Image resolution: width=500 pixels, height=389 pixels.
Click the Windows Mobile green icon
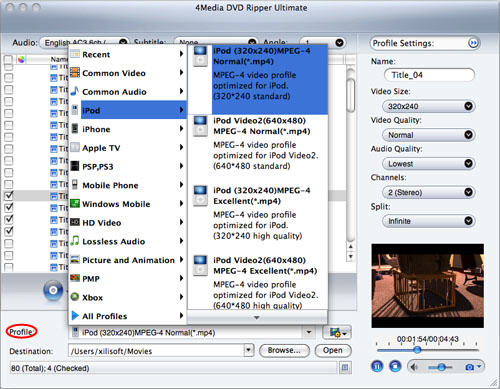click(x=75, y=203)
